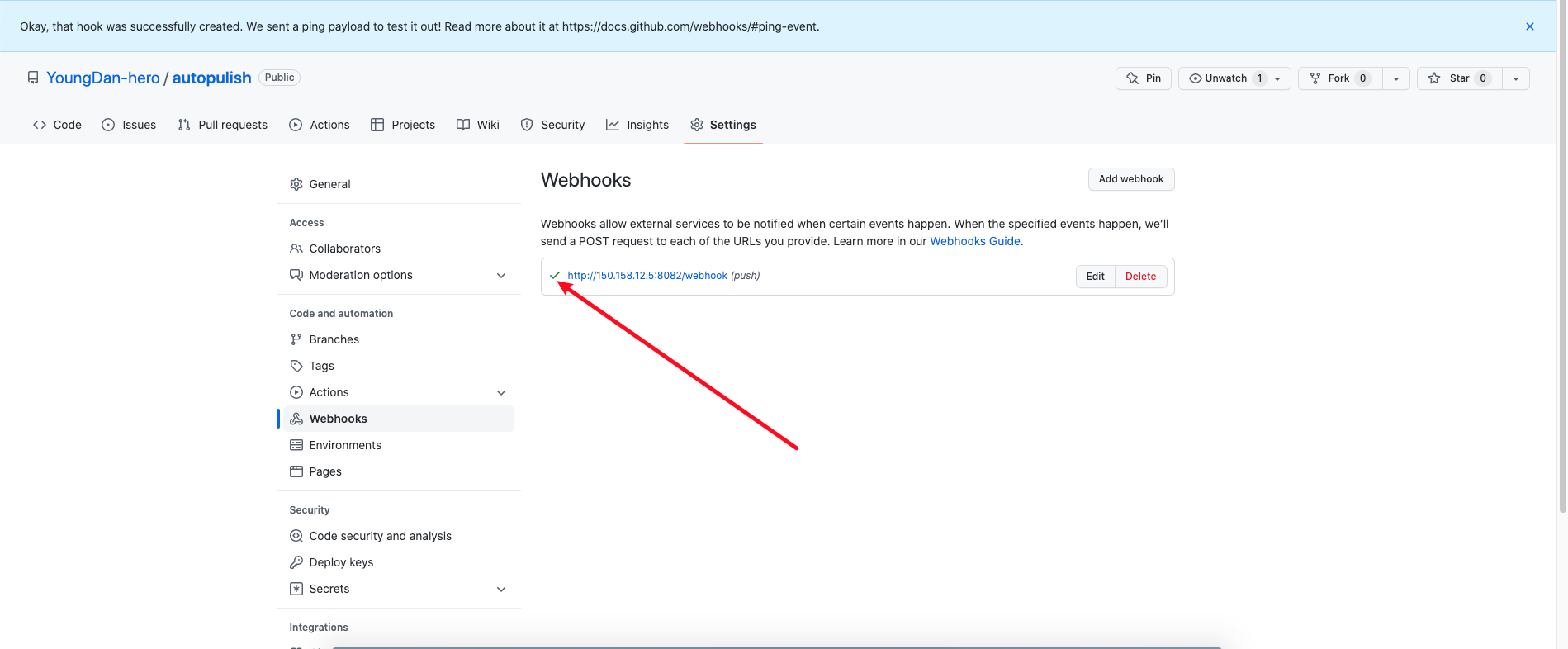This screenshot has height=649, width=1568.
Task: Click the Pages browser icon
Action: coord(296,471)
